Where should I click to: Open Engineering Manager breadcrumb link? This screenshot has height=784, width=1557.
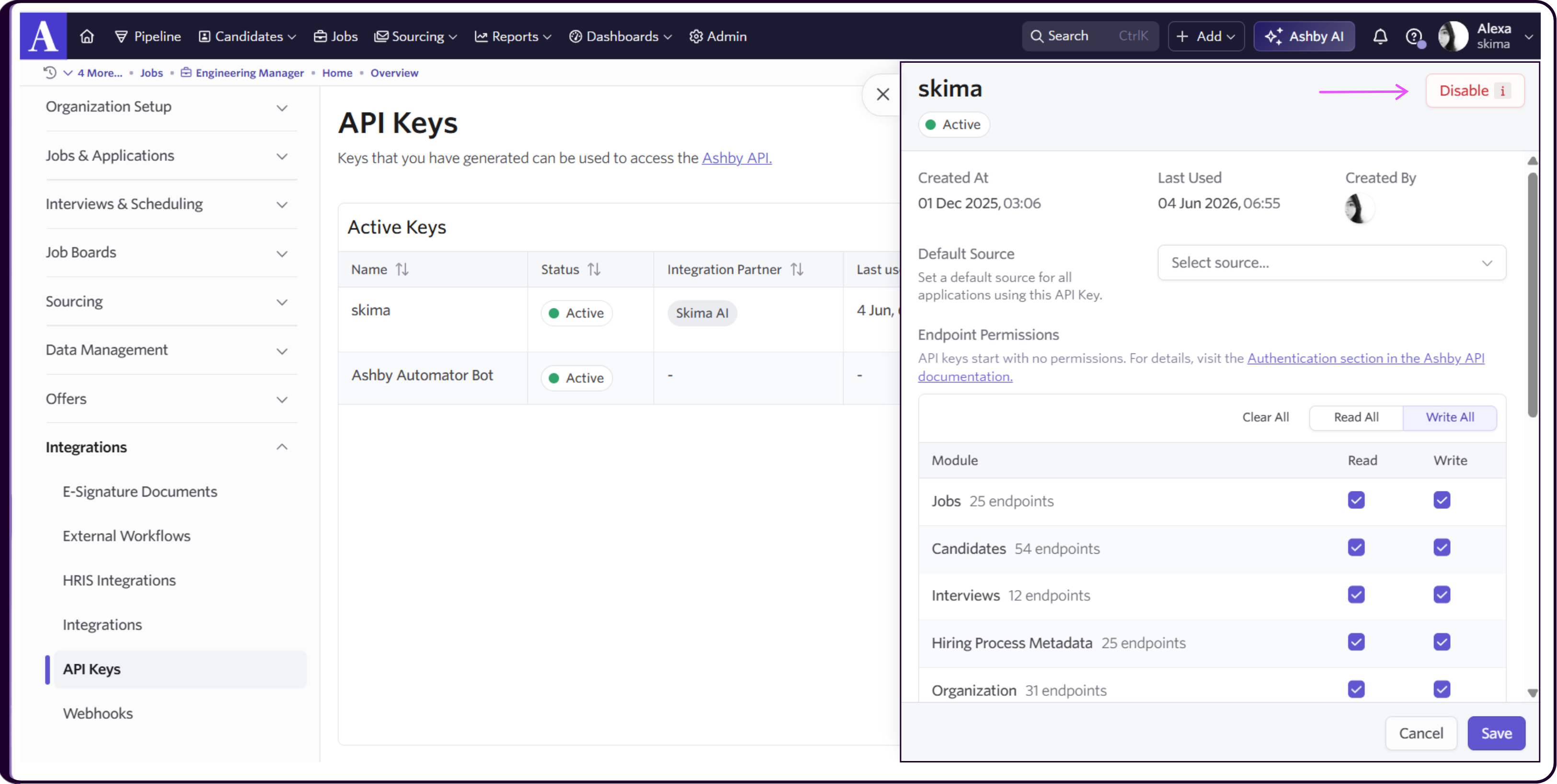242,72
